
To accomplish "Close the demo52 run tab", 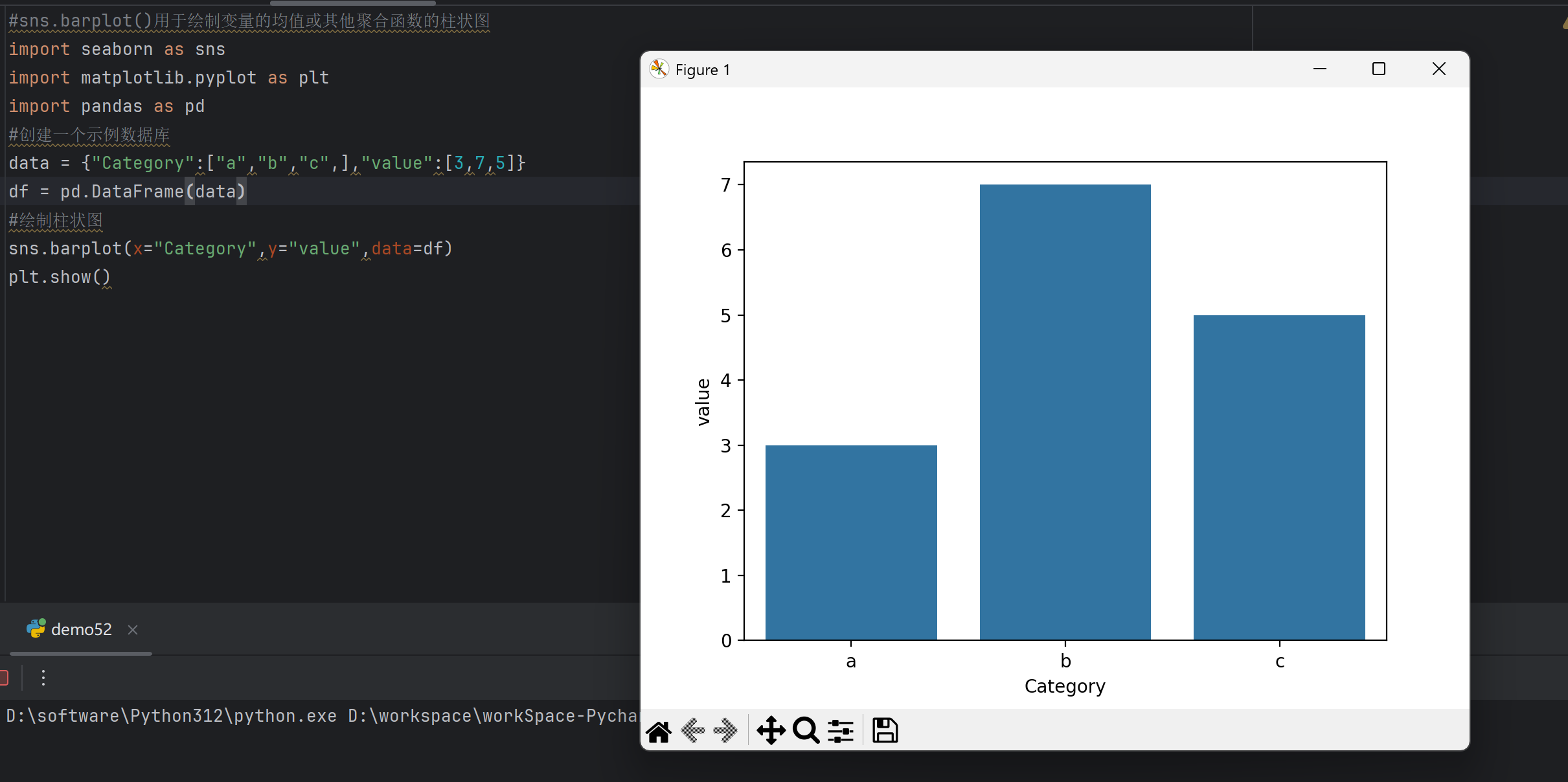I will pyautogui.click(x=133, y=630).
